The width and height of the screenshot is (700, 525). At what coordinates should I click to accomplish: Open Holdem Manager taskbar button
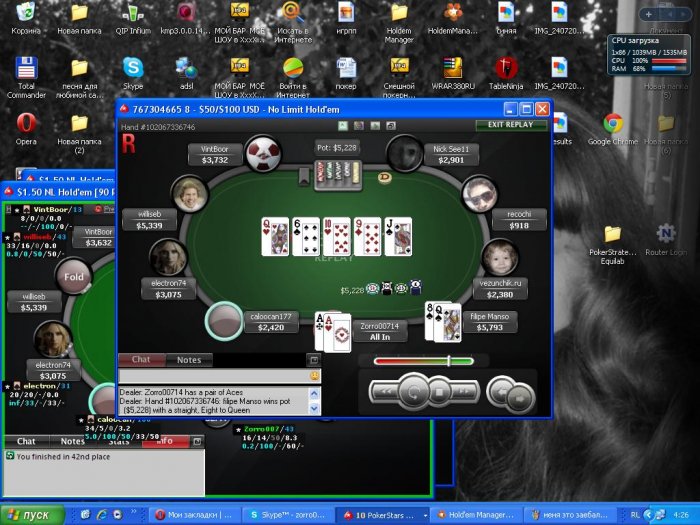475,515
